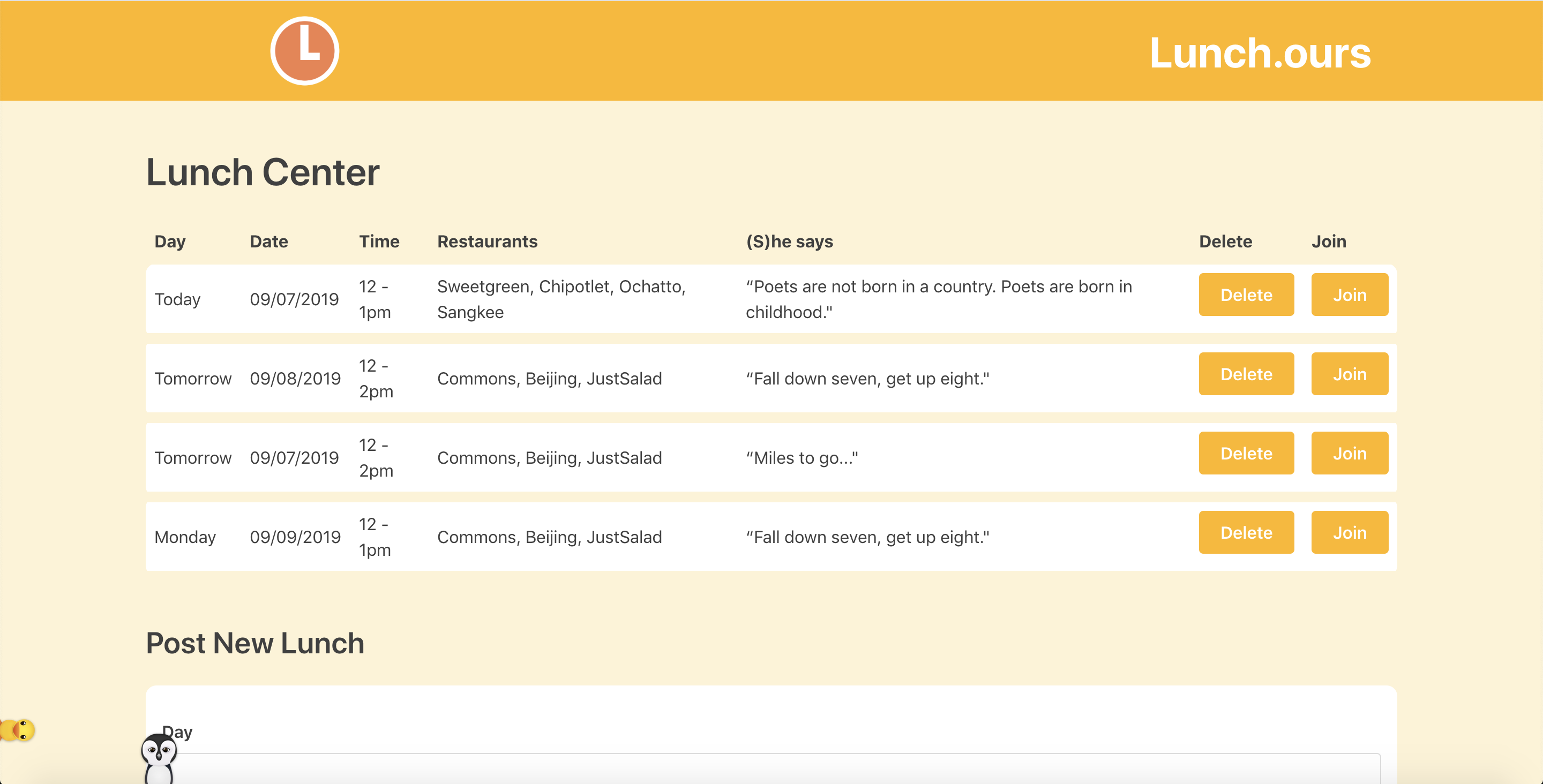Click the (S)he says column header
The height and width of the screenshot is (784, 1543).
pos(789,242)
